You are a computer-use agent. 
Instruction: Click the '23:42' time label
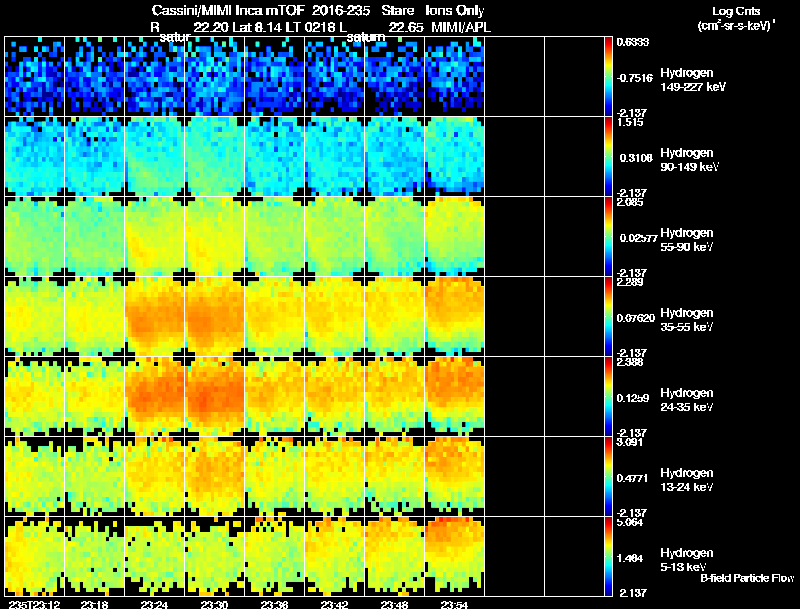point(334,605)
